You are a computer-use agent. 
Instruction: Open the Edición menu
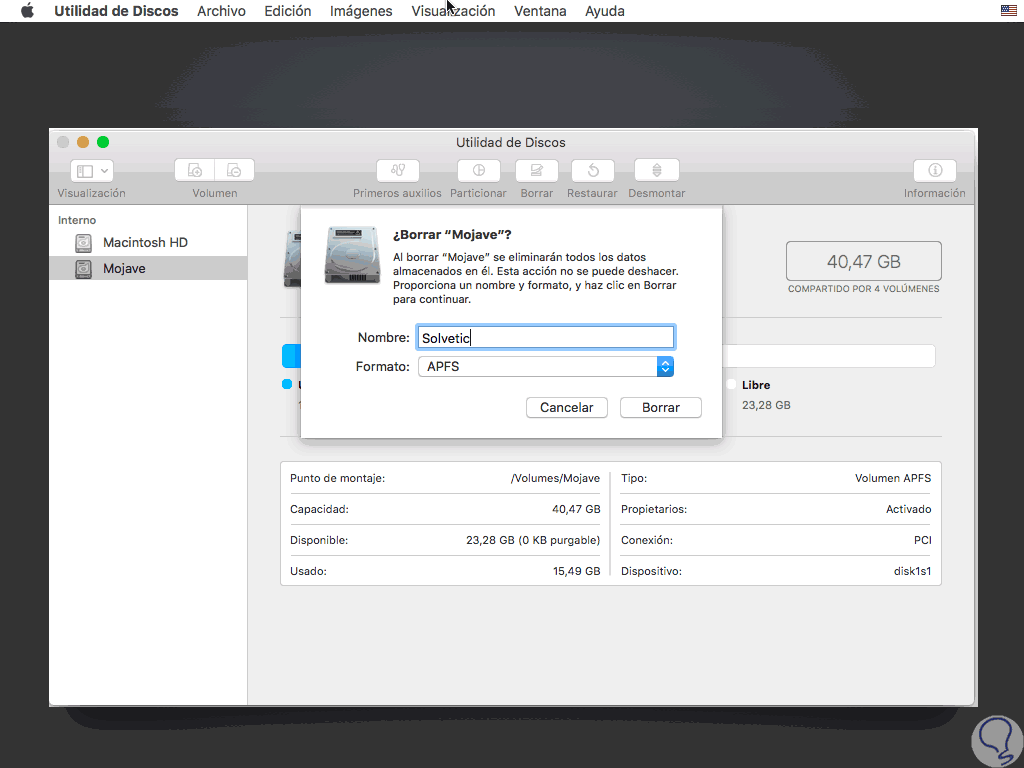[287, 11]
